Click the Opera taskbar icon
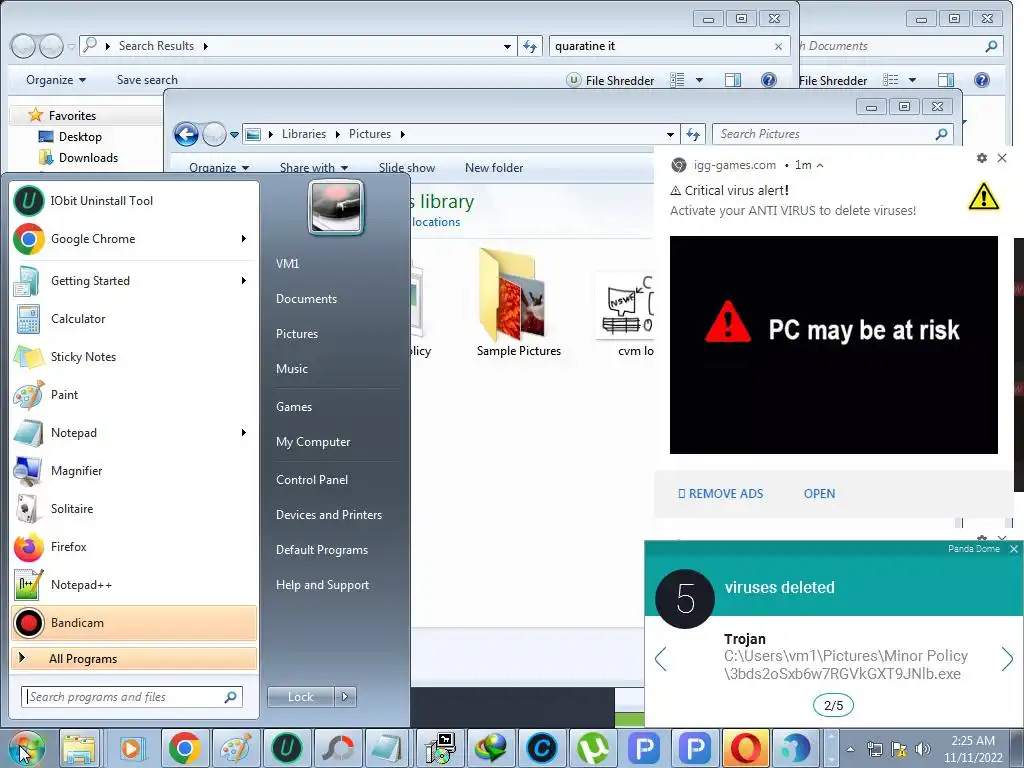The width and height of the screenshot is (1024, 768). point(745,748)
